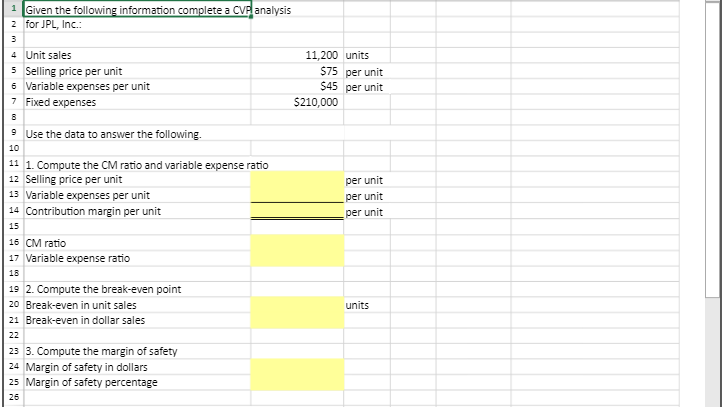This screenshot has height=407, width=723.
Task: Select 'units' cell in break-even row 20
Action: 367,305
